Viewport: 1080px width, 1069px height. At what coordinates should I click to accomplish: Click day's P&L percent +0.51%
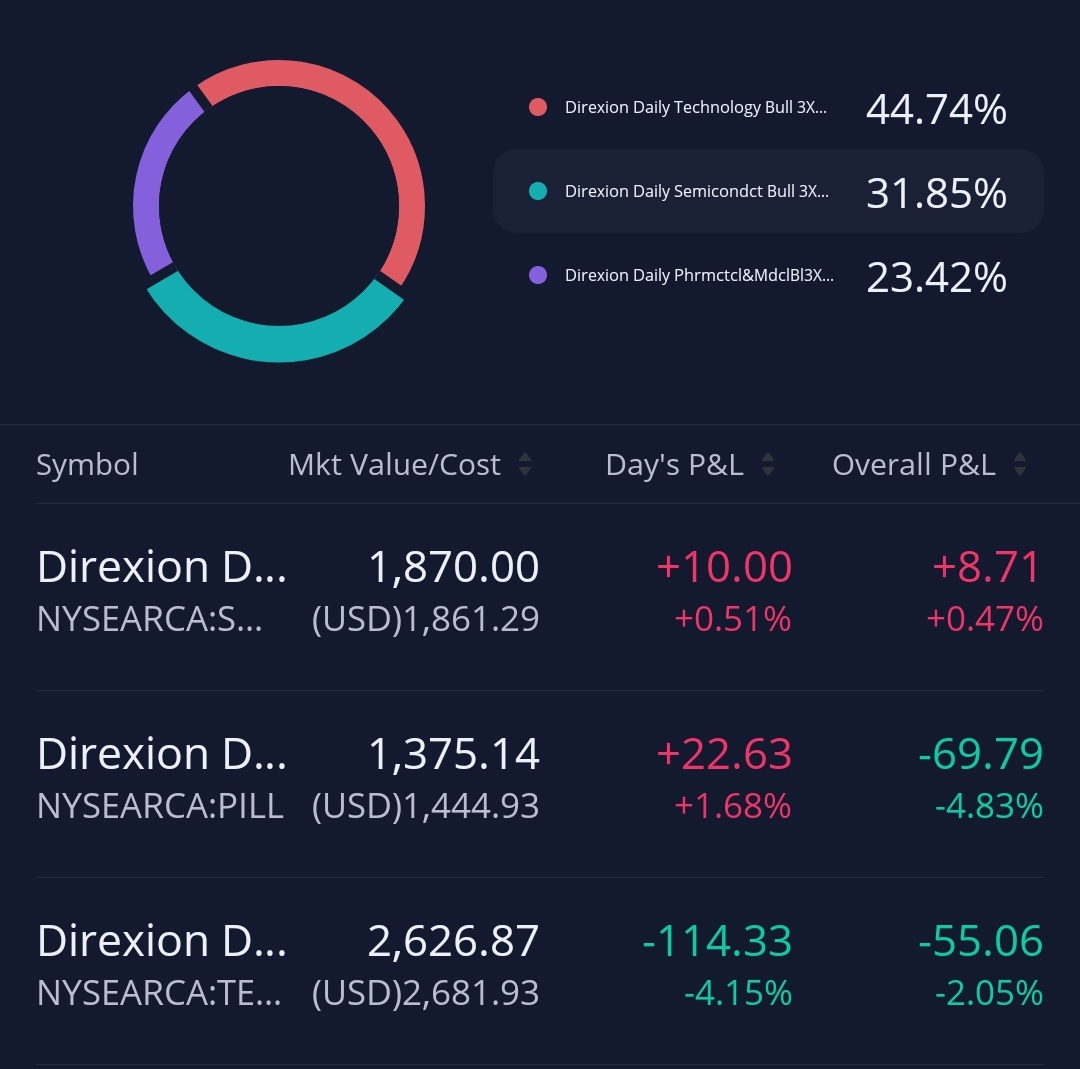click(733, 619)
